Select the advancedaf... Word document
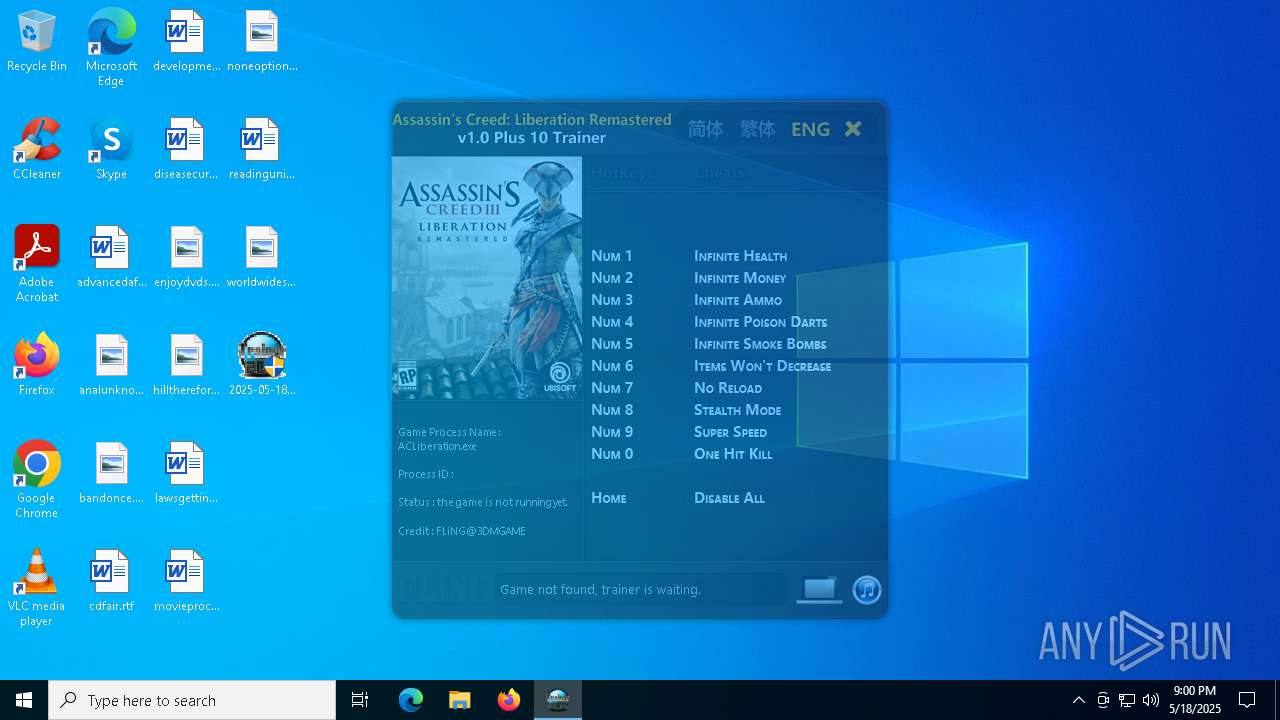 click(x=111, y=258)
